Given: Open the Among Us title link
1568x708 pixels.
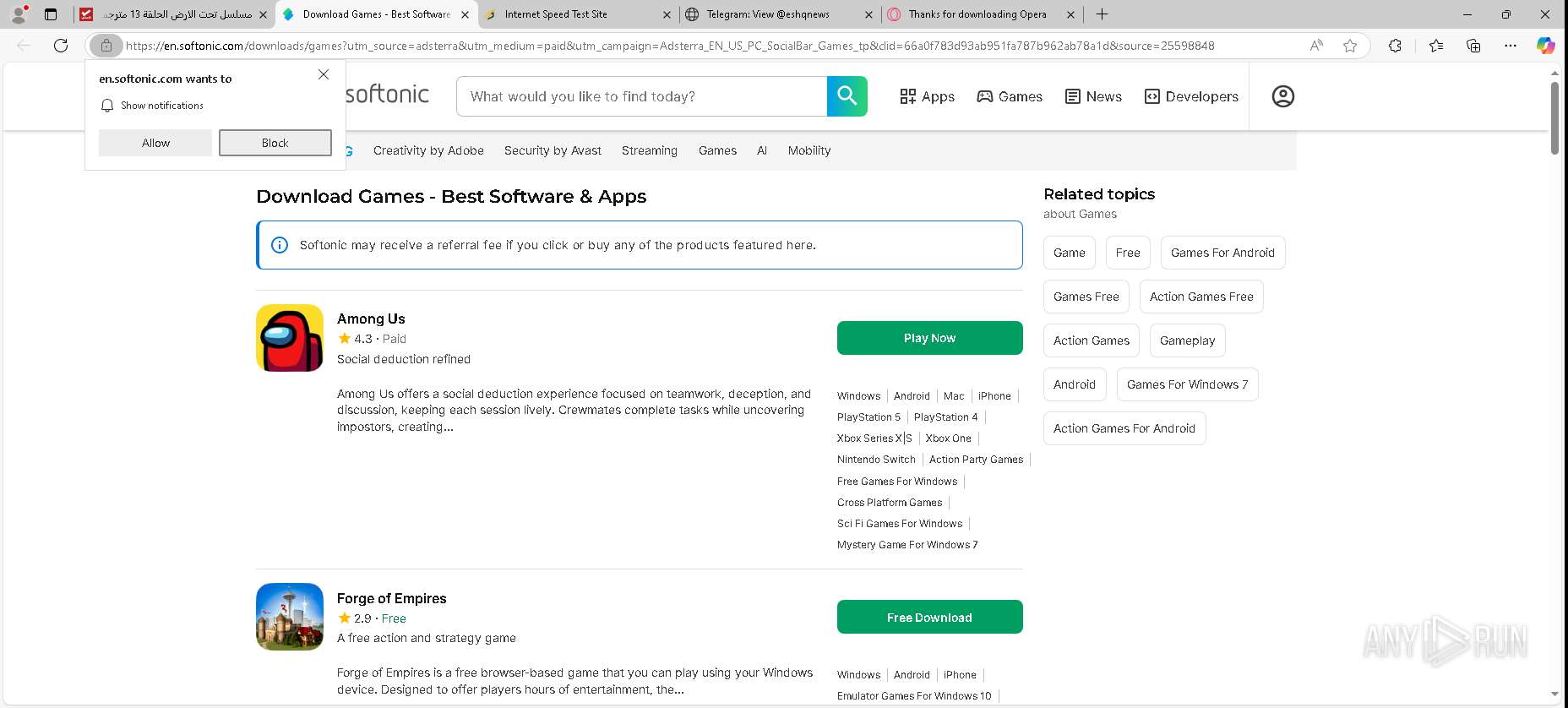Looking at the screenshot, I should click(371, 319).
